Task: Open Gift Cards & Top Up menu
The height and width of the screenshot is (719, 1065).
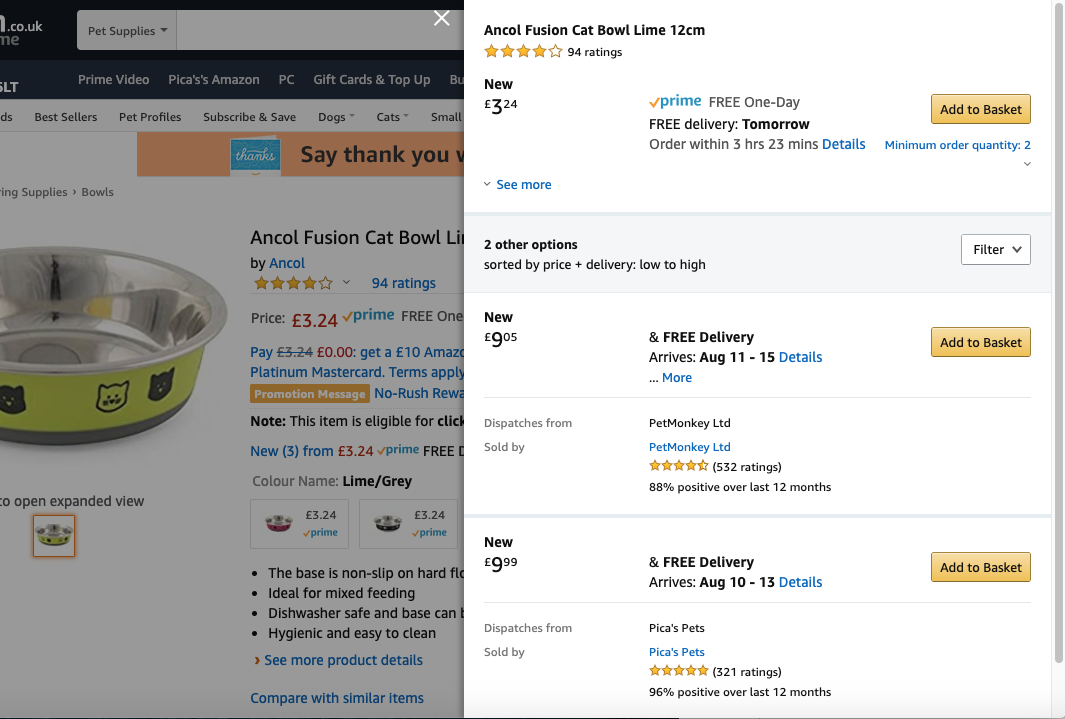Action: [x=371, y=80]
